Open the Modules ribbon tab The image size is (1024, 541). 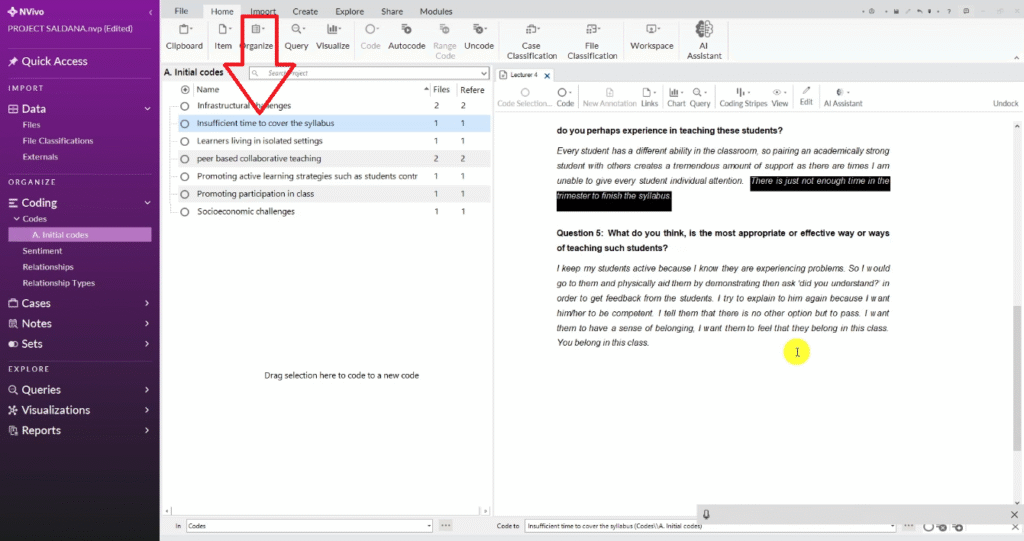pyautogui.click(x=435, y=11)
